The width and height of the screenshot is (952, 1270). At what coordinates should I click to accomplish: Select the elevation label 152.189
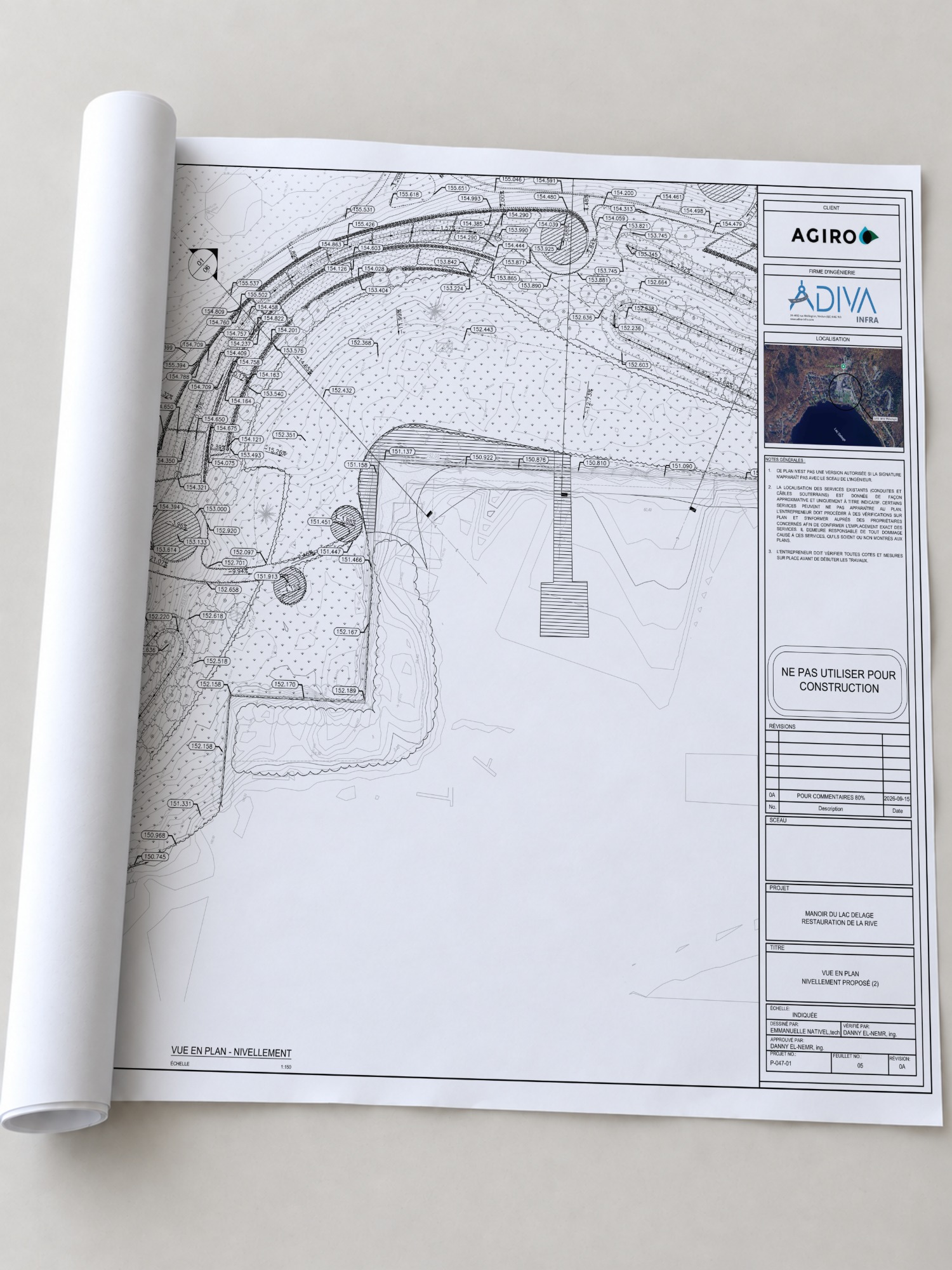coord(345,691)
